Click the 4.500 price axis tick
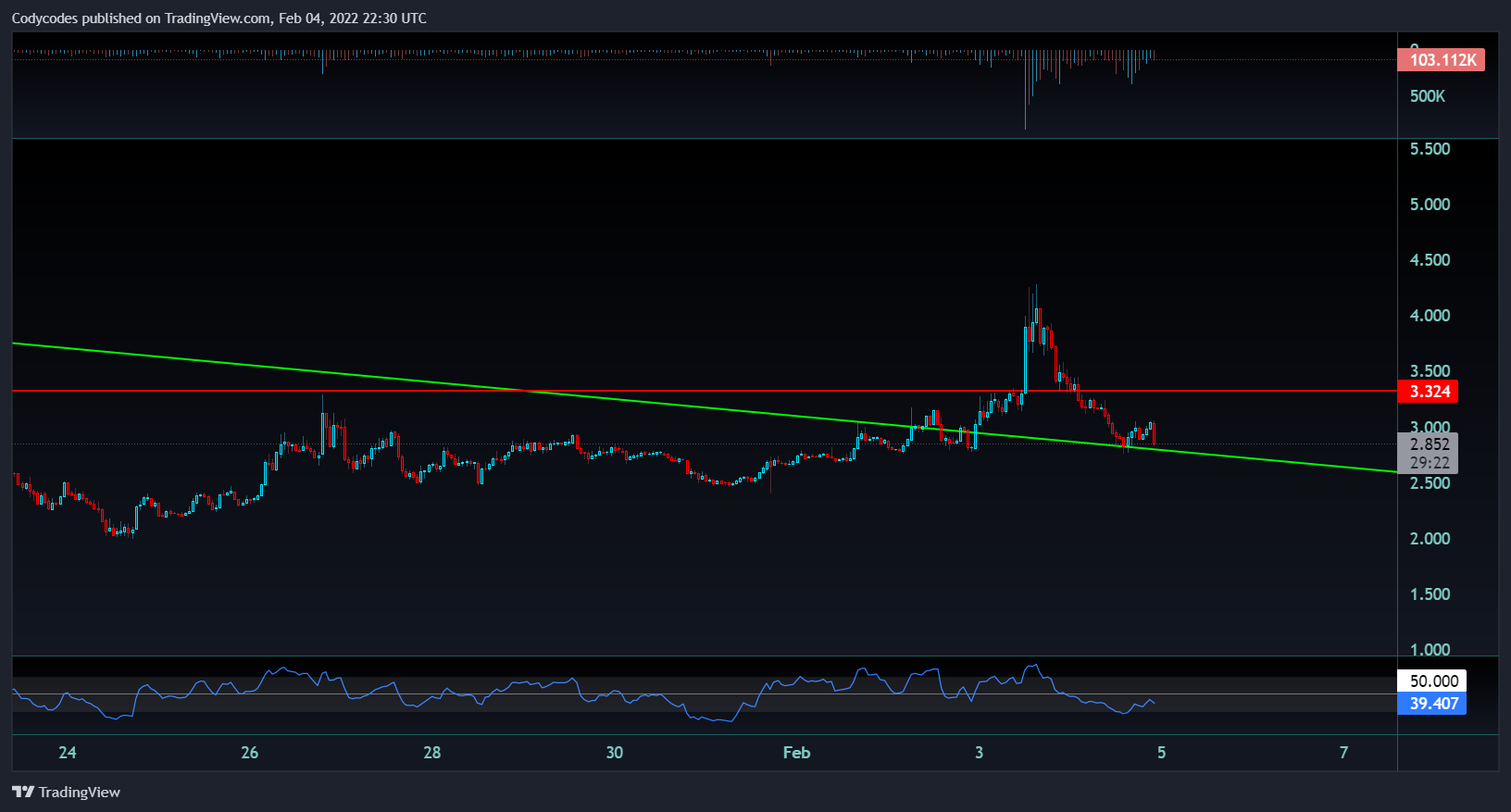Screen dimensions: 1511x812 (x=1430, y=260)
